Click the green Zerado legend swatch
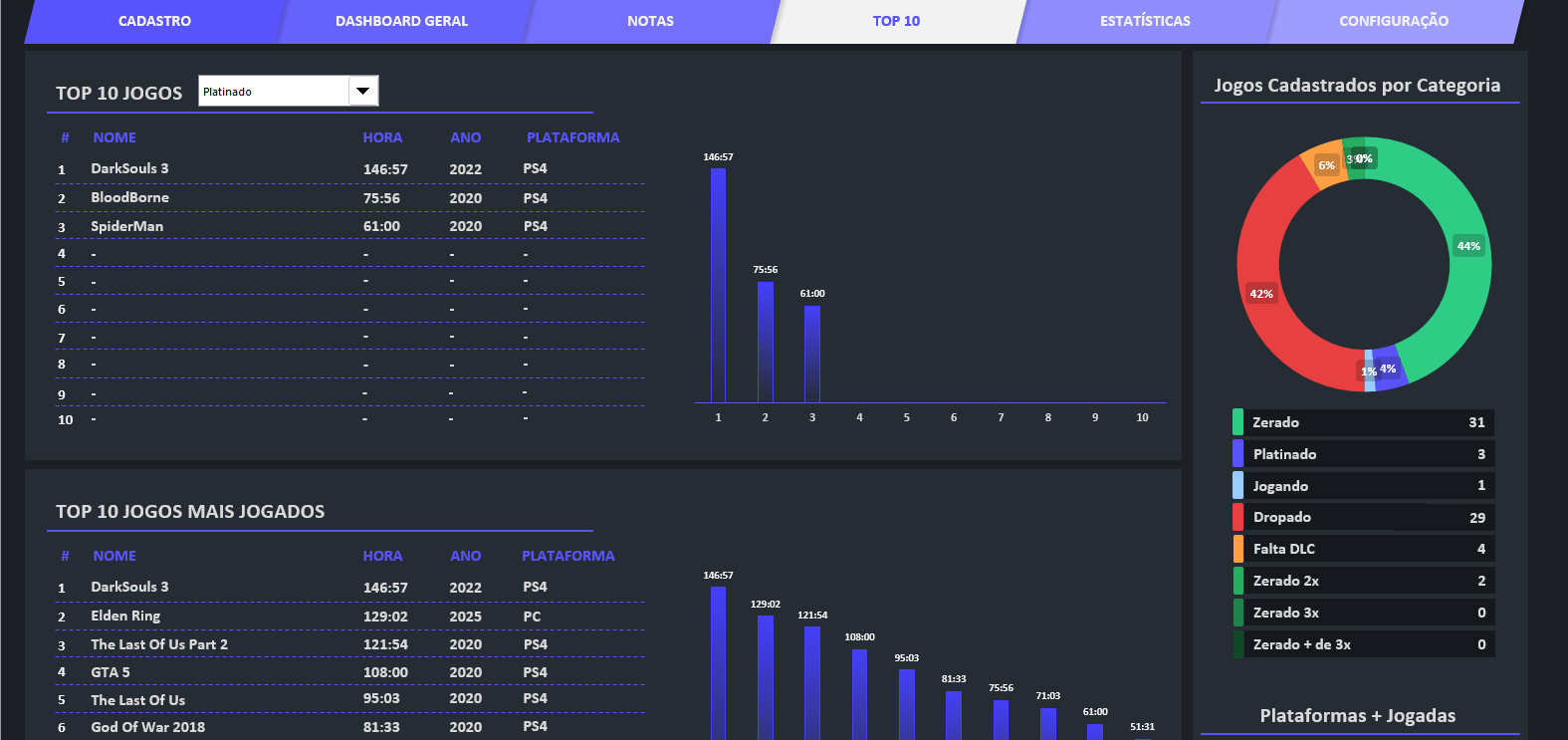 pyautogui.click(x=1237, y=422)
